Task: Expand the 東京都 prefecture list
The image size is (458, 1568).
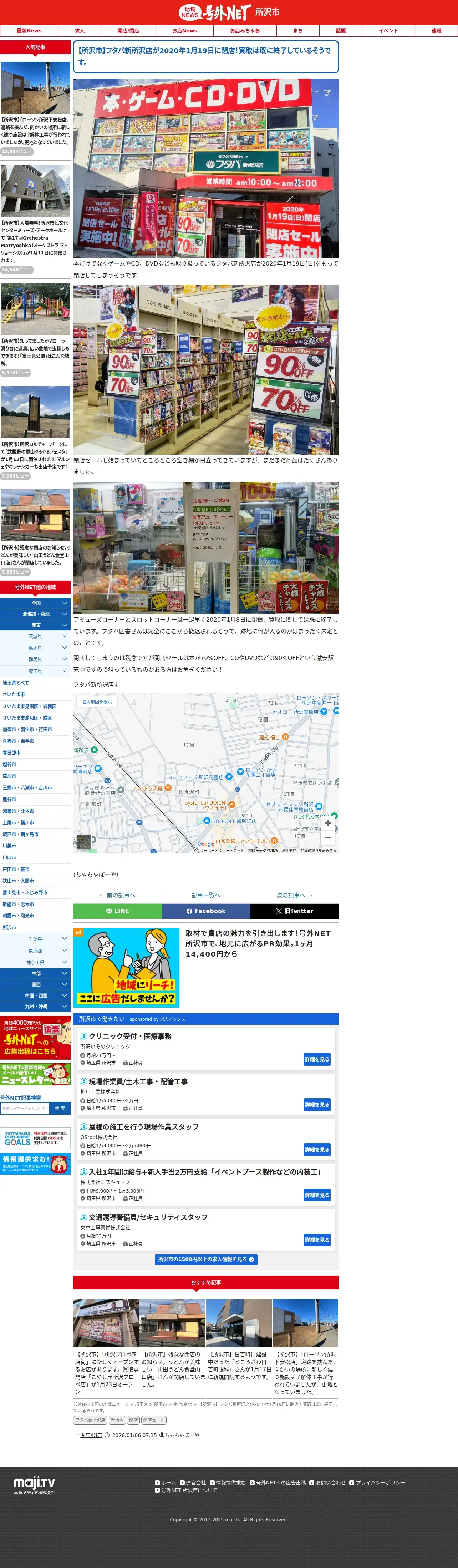Action: pyautogui.click(x=35, y=951)
